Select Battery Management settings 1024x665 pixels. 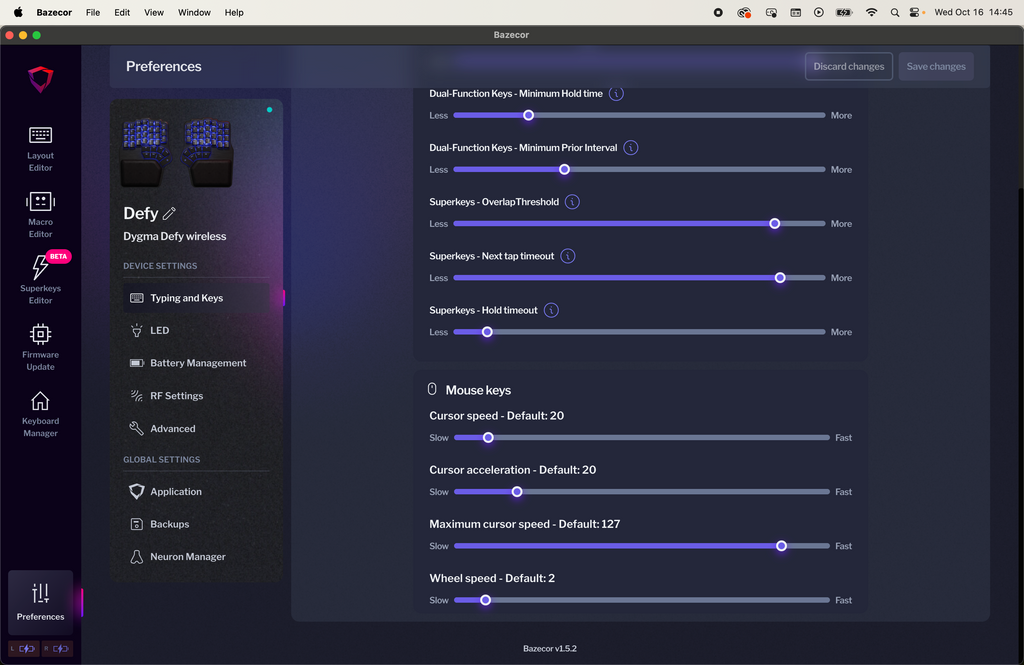pyautogui.click(x=197, y=363)
